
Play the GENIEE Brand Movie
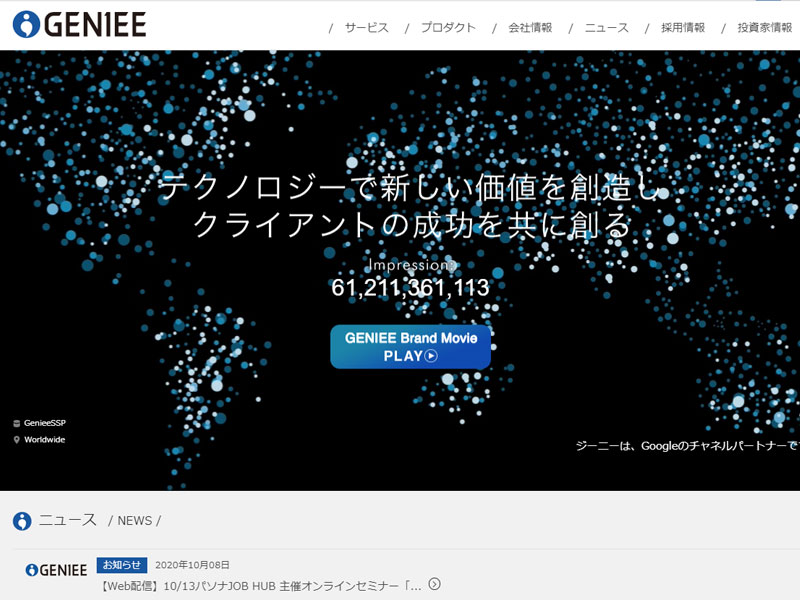click(410, 346)
